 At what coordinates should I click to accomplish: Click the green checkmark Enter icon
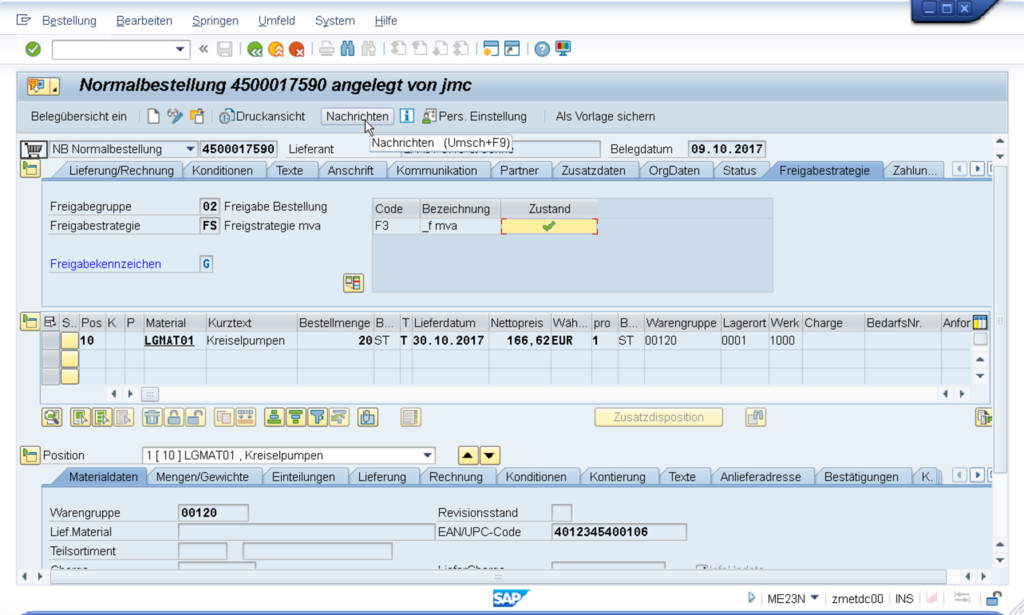click(x=33, y=49)
